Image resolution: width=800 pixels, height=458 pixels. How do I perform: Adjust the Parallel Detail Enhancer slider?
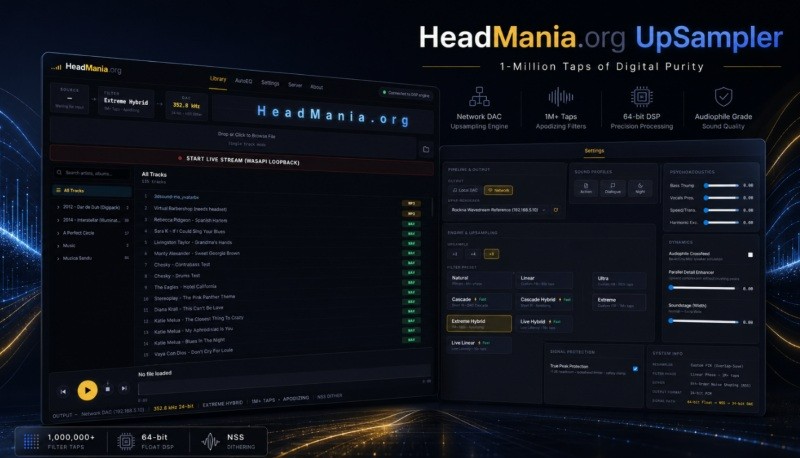coord(703,288)
